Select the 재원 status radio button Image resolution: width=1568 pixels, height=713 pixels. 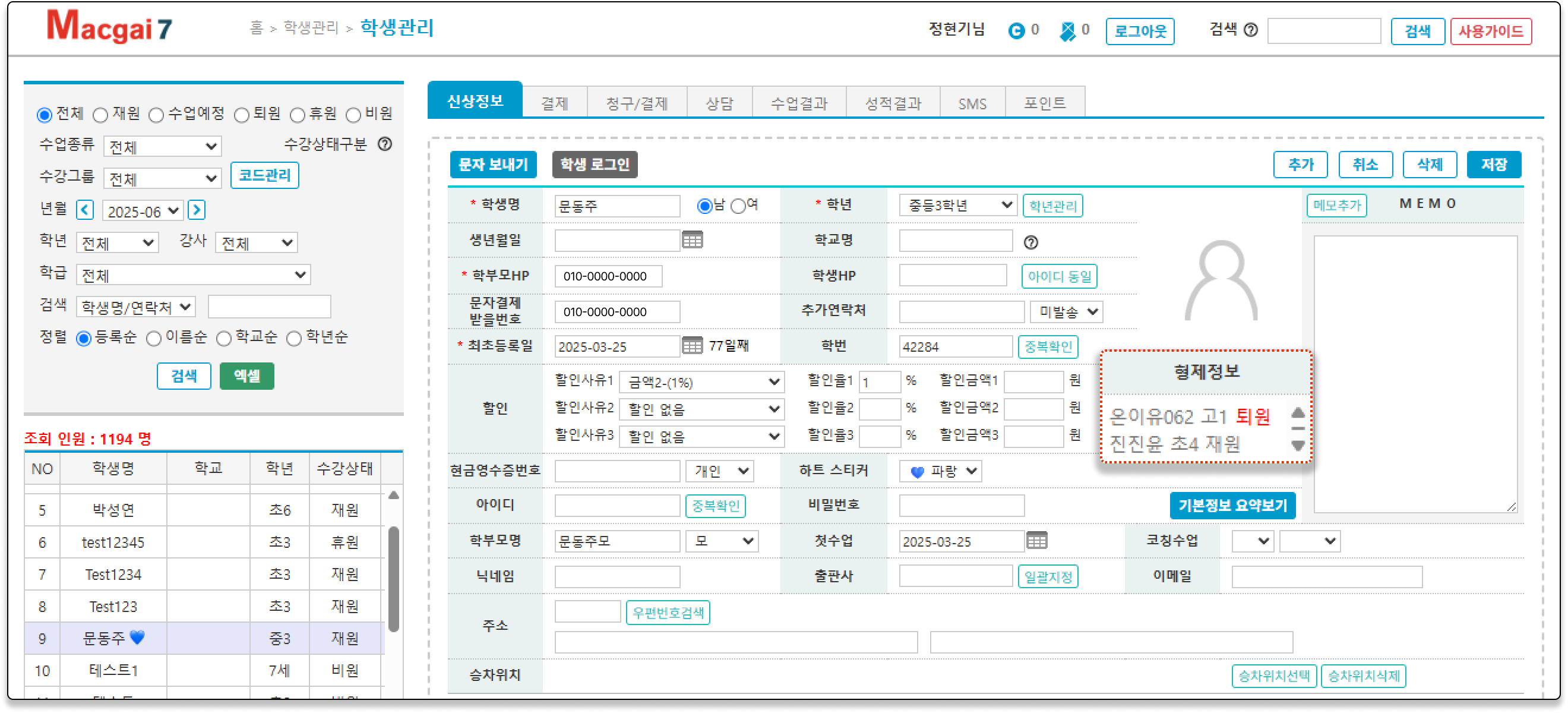point(101,115)
